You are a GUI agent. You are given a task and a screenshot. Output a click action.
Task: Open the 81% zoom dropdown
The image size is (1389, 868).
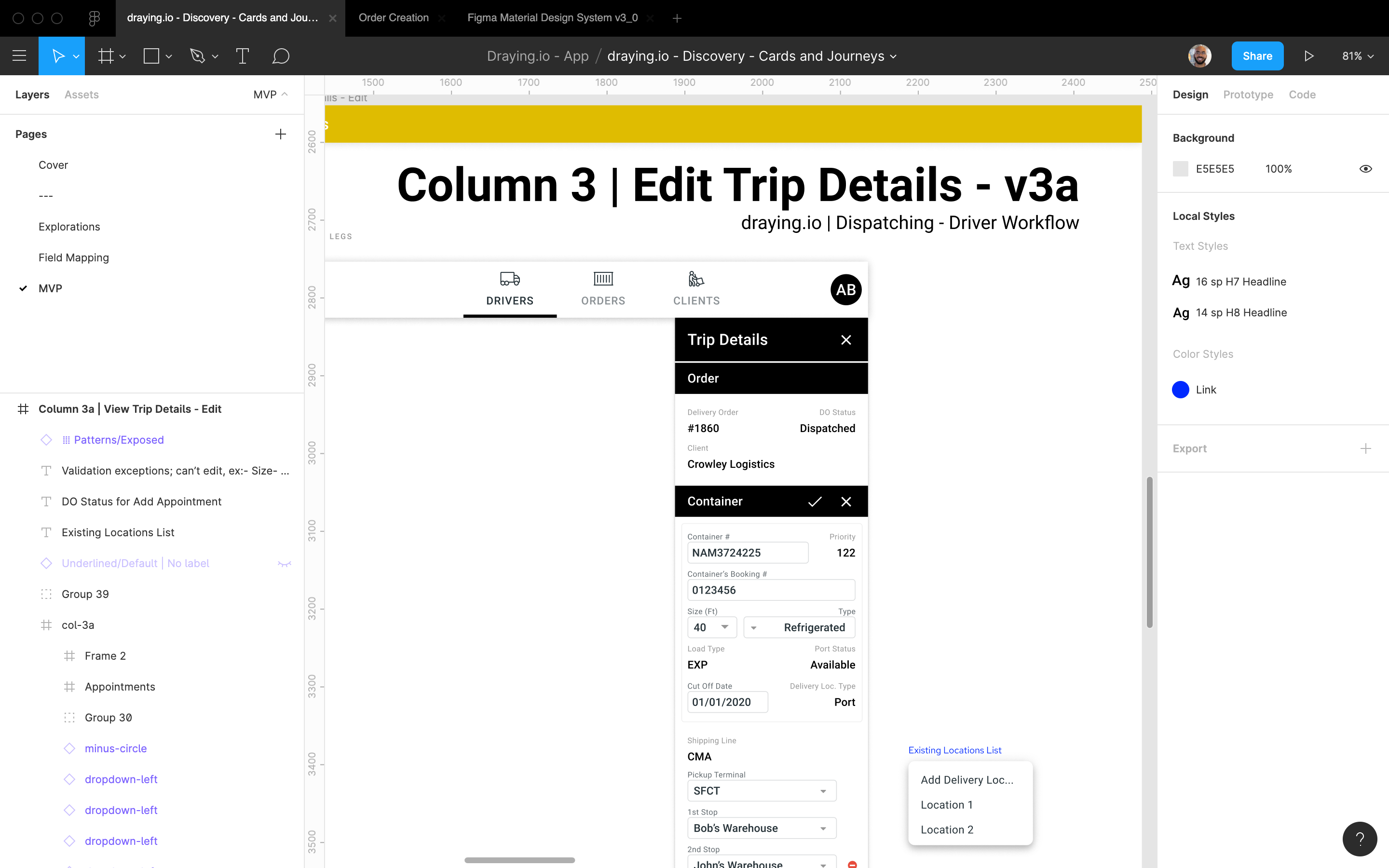[x=1357, y=56]
